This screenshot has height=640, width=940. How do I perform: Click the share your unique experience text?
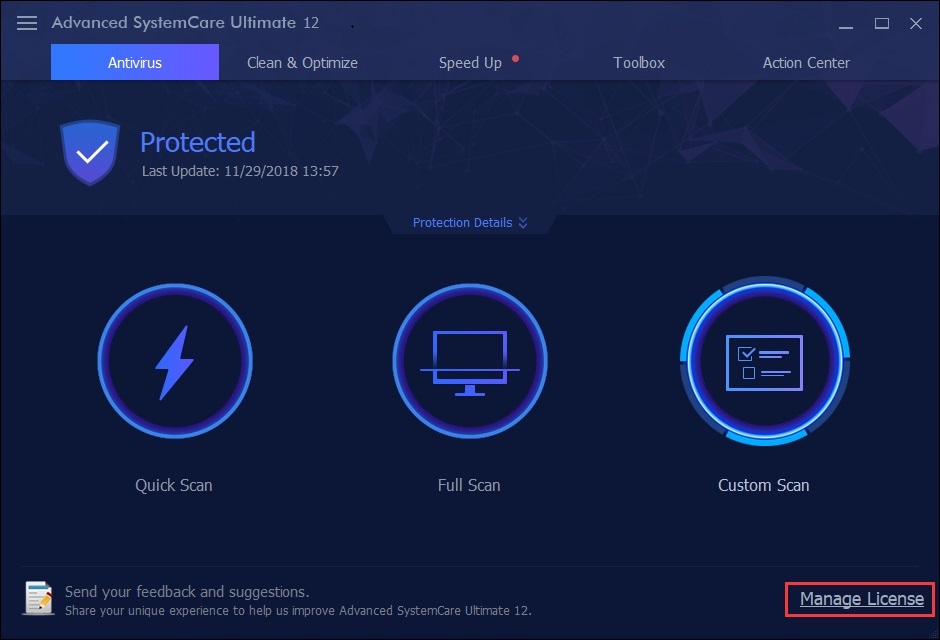[x=298, y=611]
